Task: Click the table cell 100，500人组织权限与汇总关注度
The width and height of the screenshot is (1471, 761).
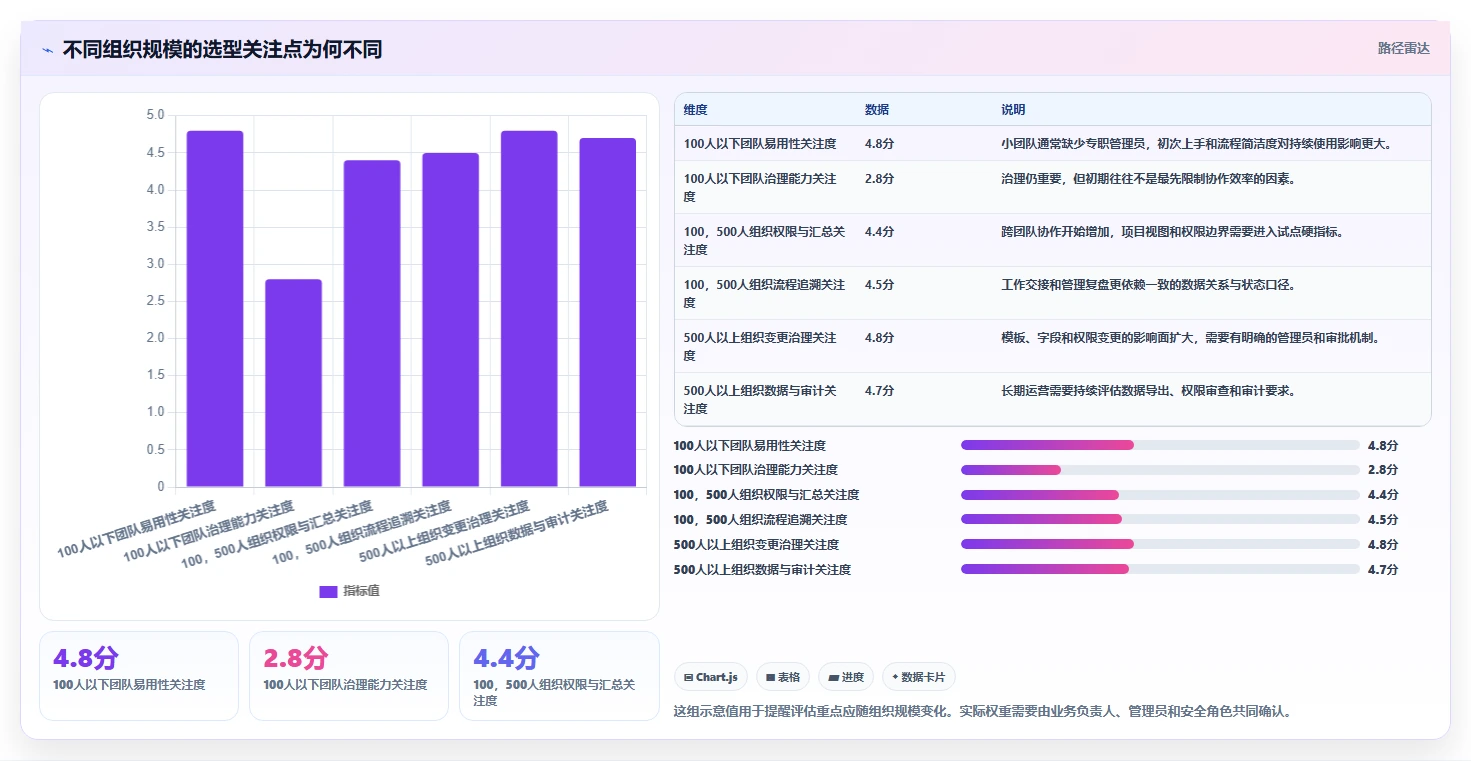Action: pyautogui.click(x=765, y=240)
